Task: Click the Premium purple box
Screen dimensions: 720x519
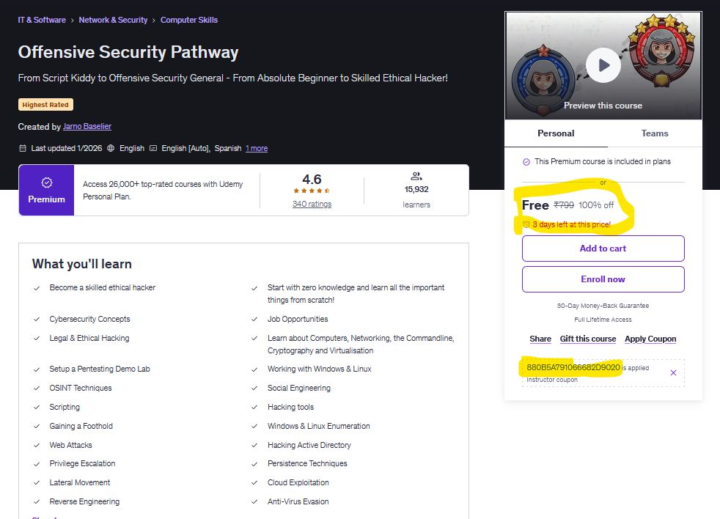Action: [46, 190]
